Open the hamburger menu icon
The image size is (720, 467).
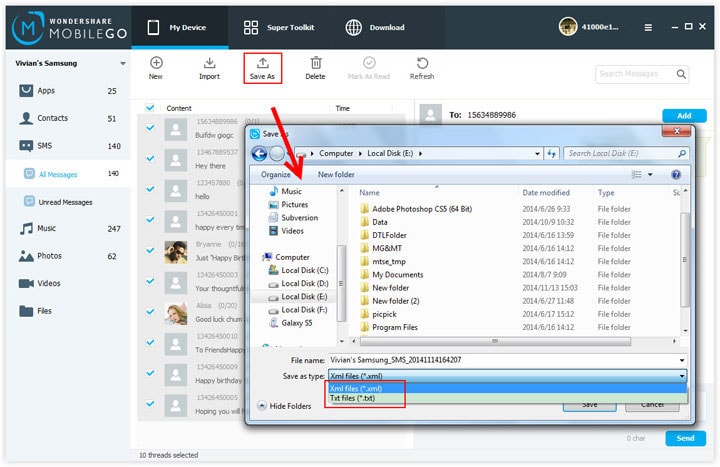(x=648, y=28)
